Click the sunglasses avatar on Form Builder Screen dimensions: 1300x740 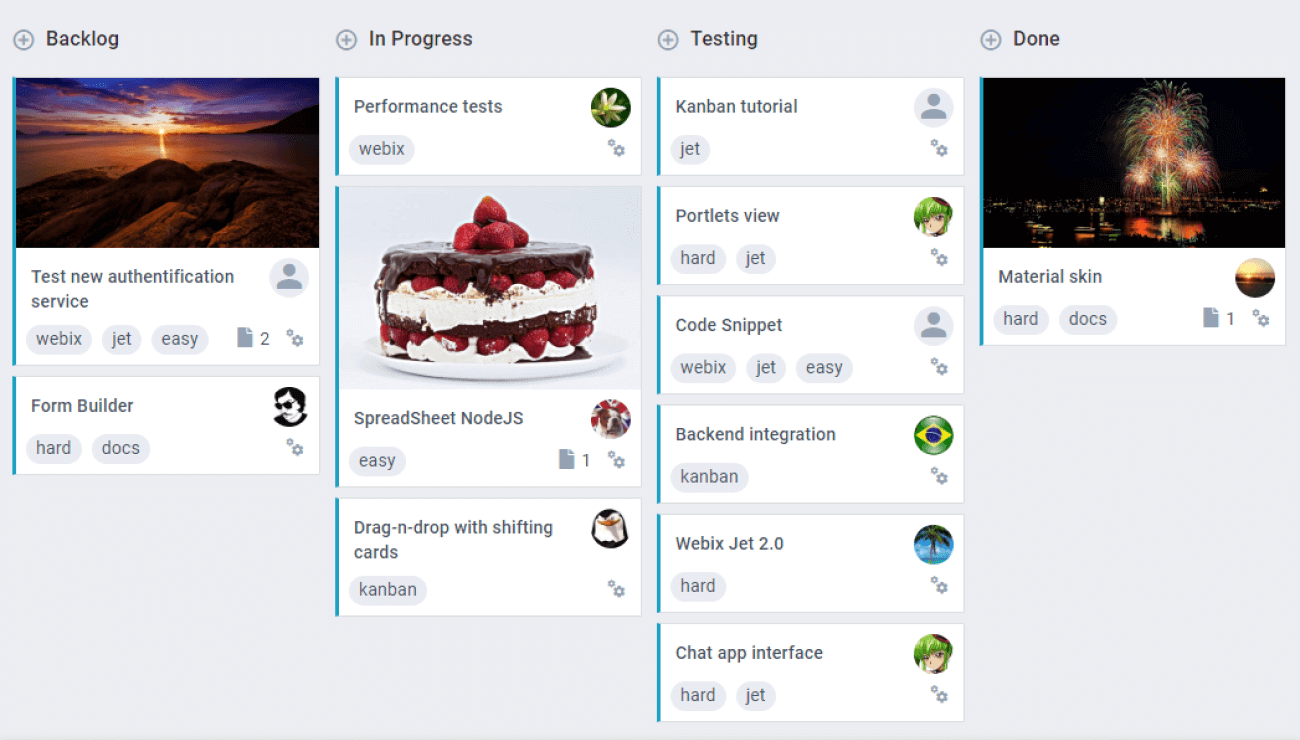(289, 407)
